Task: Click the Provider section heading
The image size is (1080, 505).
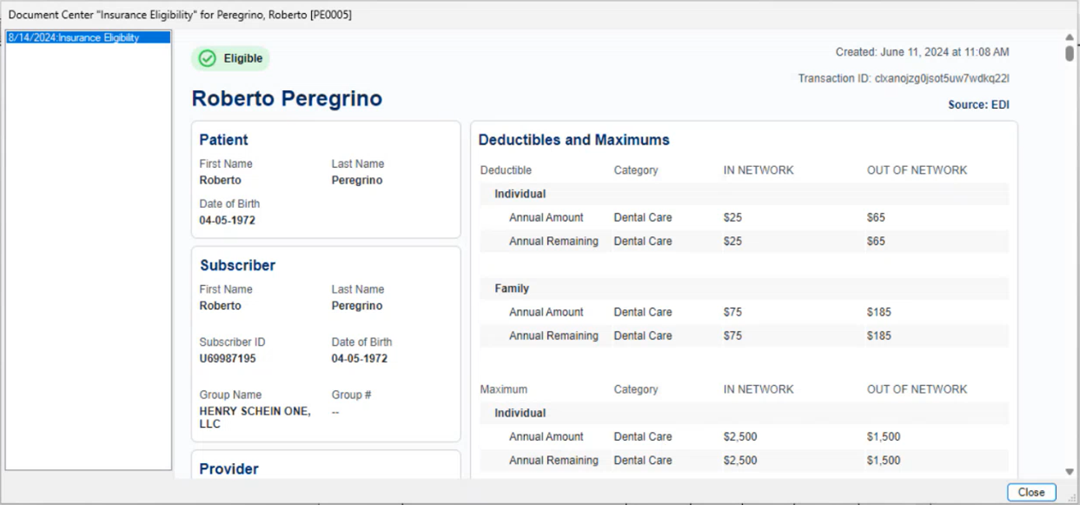Action: pos(229,469)
